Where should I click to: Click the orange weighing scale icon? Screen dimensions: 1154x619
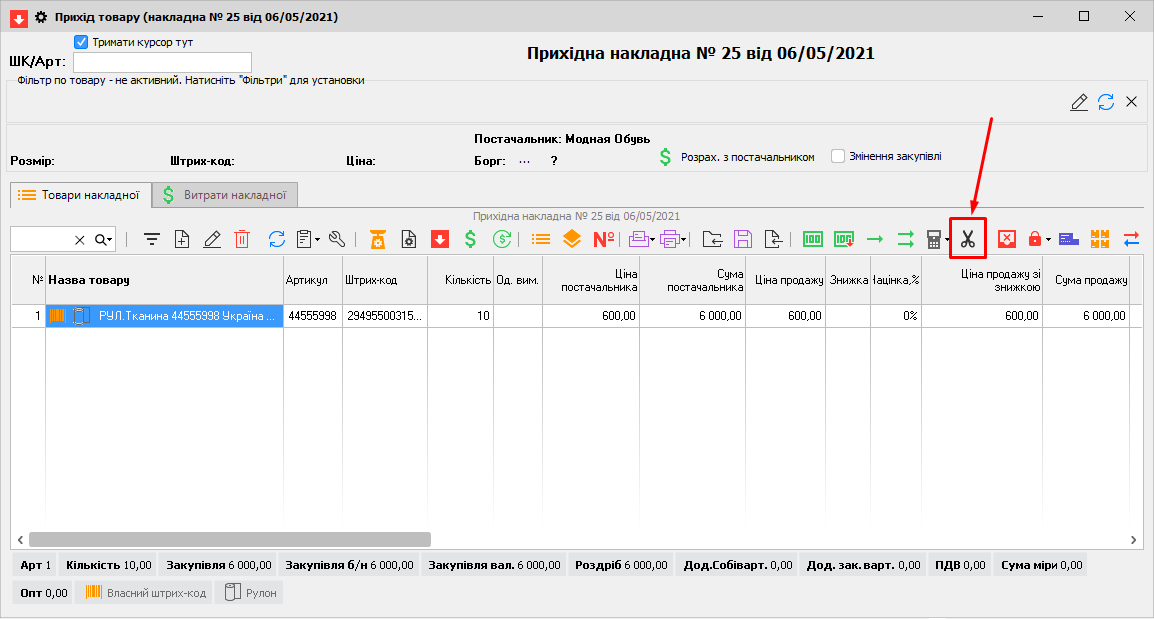378,239
